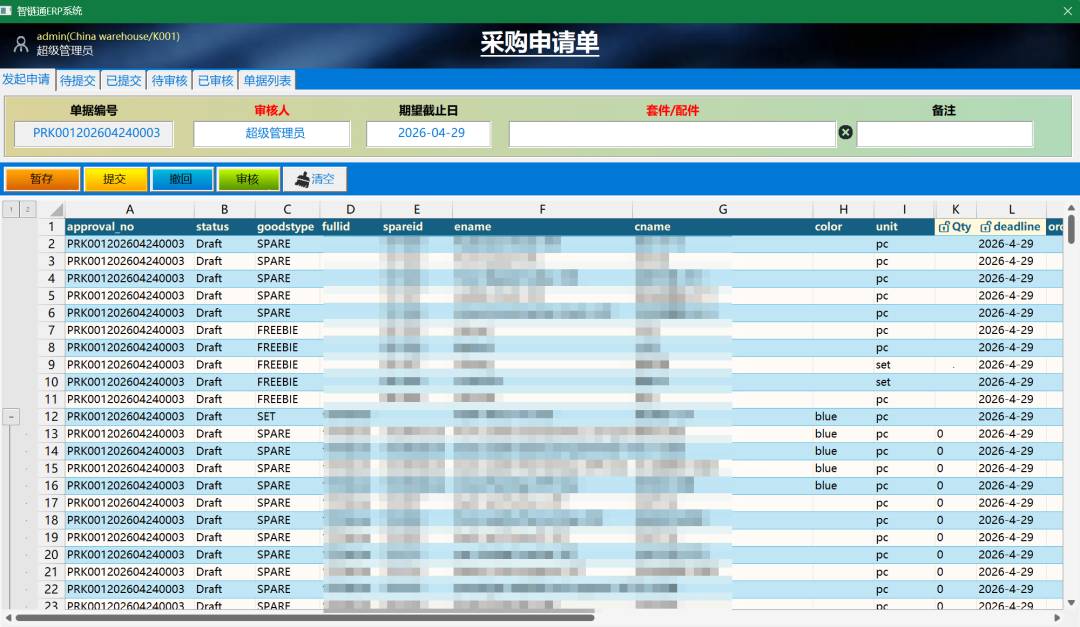1080x627 pixels.
Task: Click the green 审核 button
Action: point(248,179)
